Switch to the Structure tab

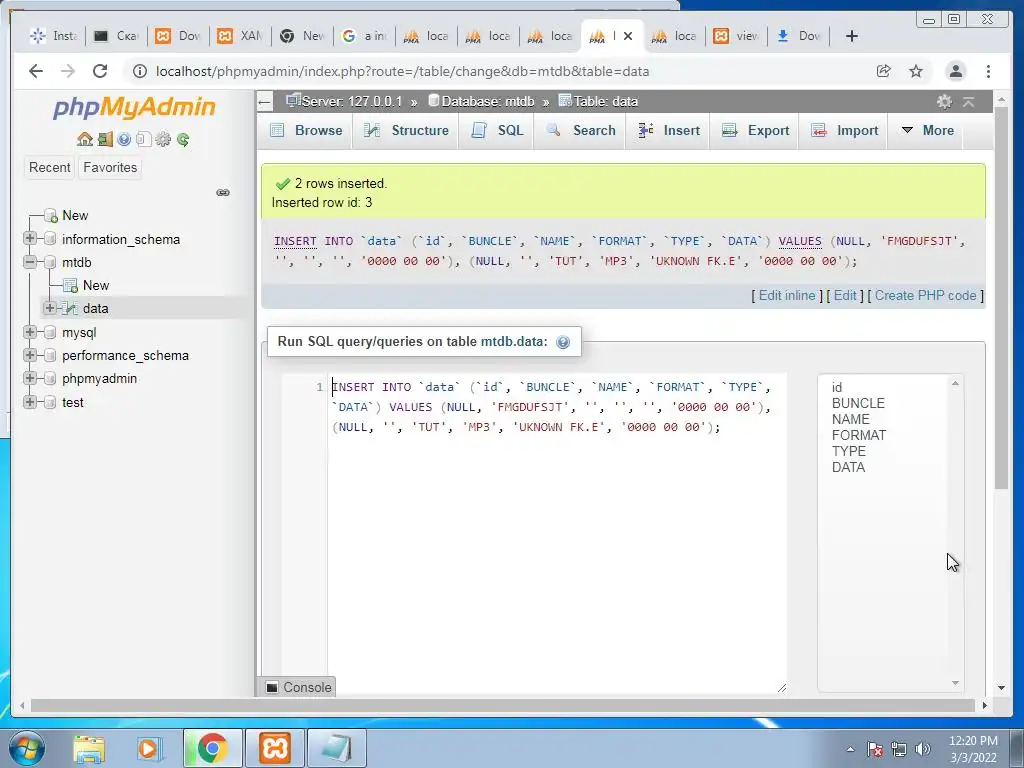[x=406, y=130]
